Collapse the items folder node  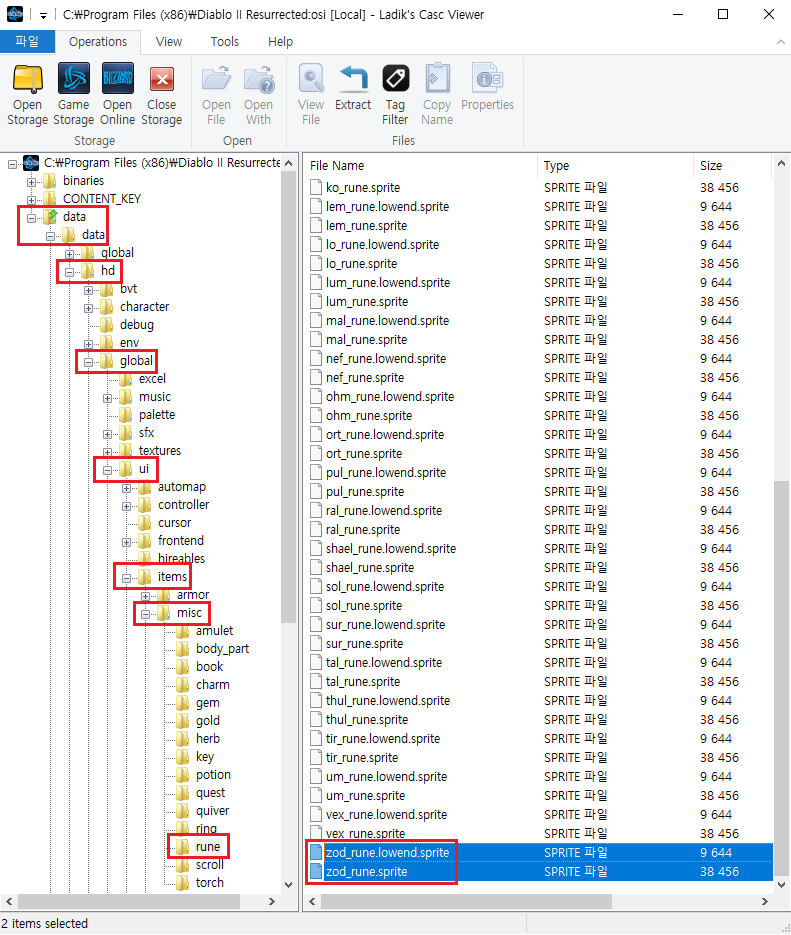126,578
